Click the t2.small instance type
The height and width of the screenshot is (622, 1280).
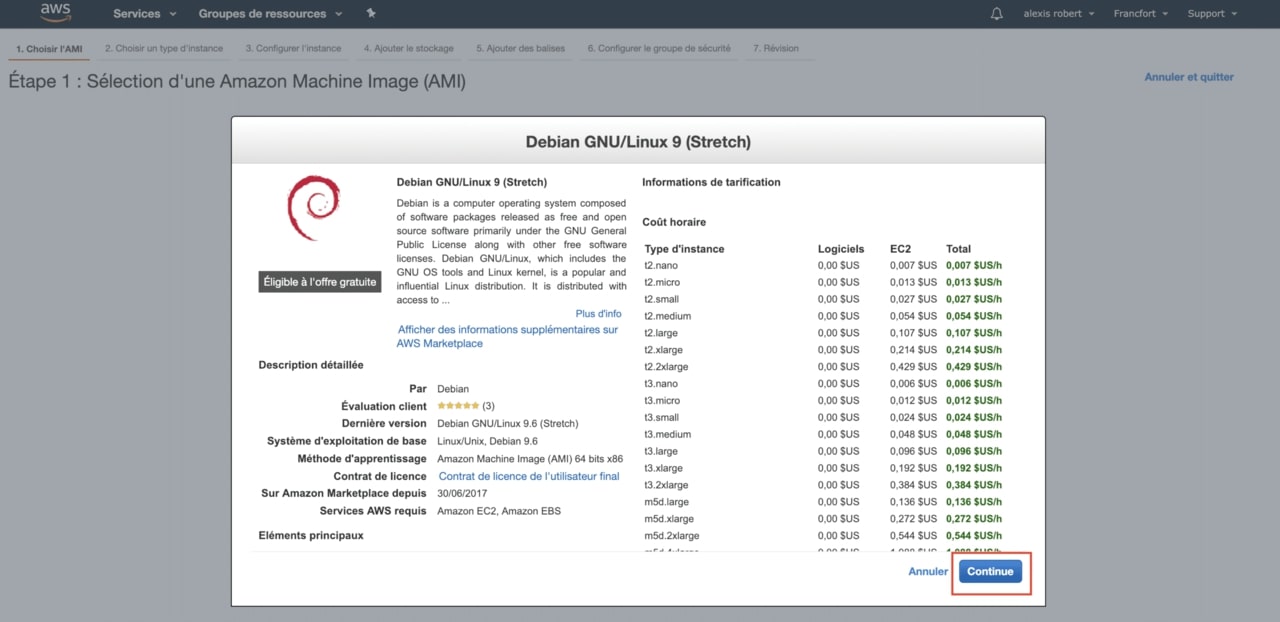tap(661, 299)
